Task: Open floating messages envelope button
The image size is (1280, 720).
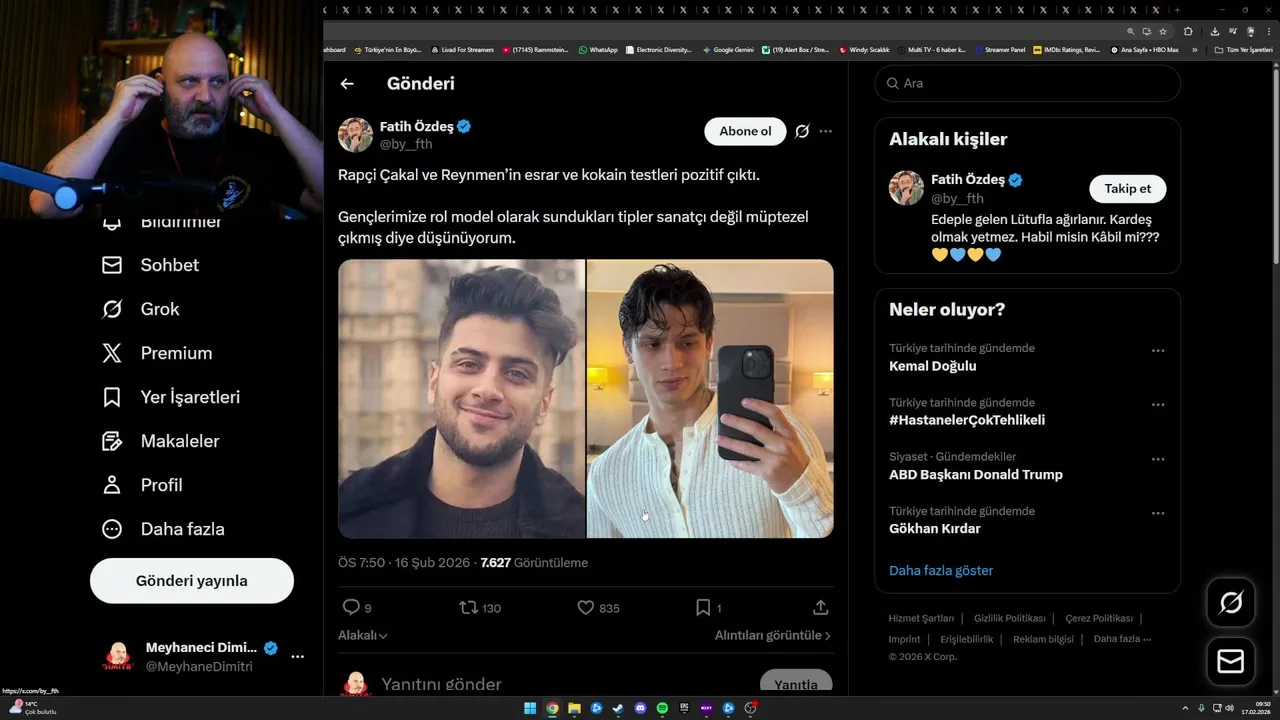Action: (x=1231, y=662)
